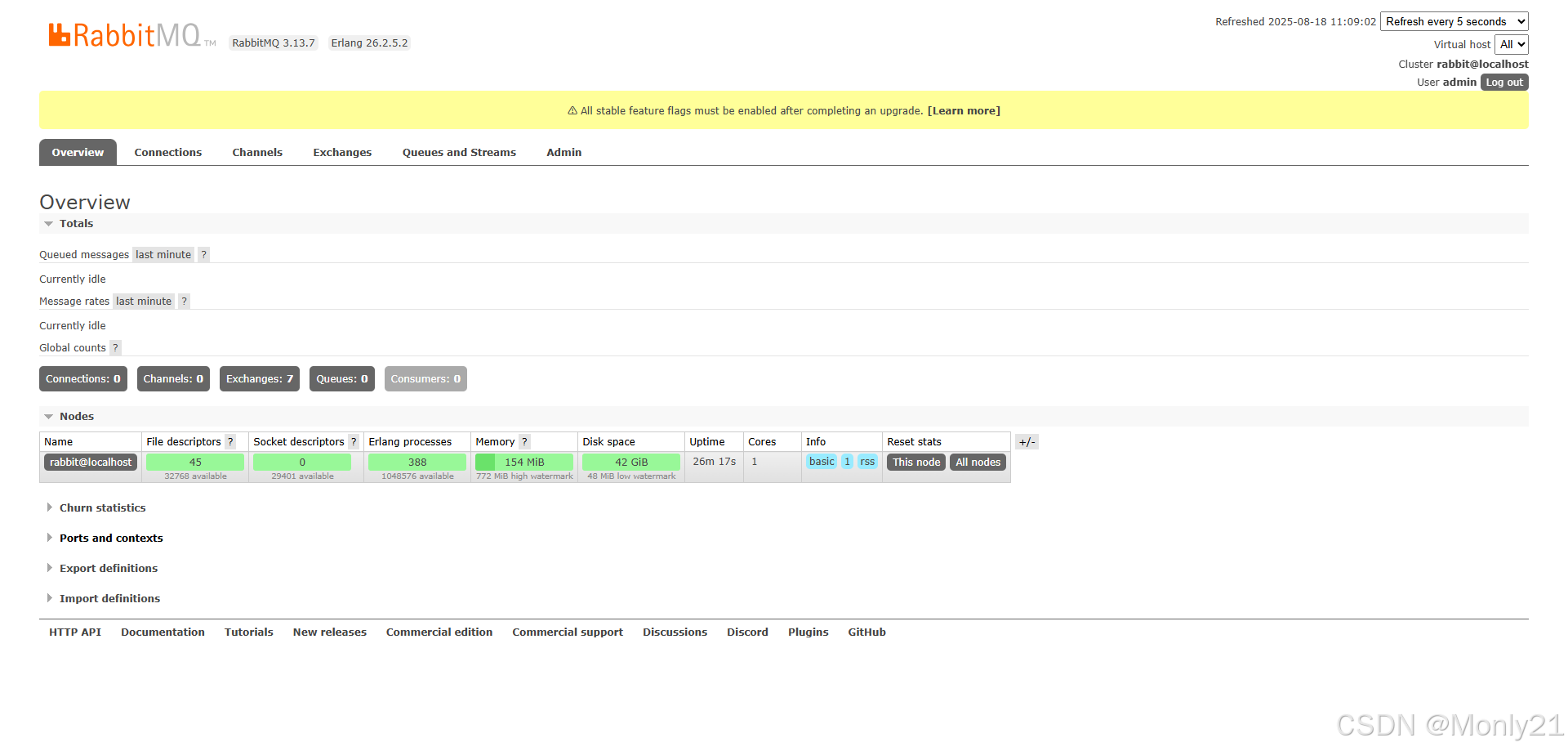Click Consumers: 0 count button
Image resolution: width=1568 pixels, height=751 pixels.
425,379
